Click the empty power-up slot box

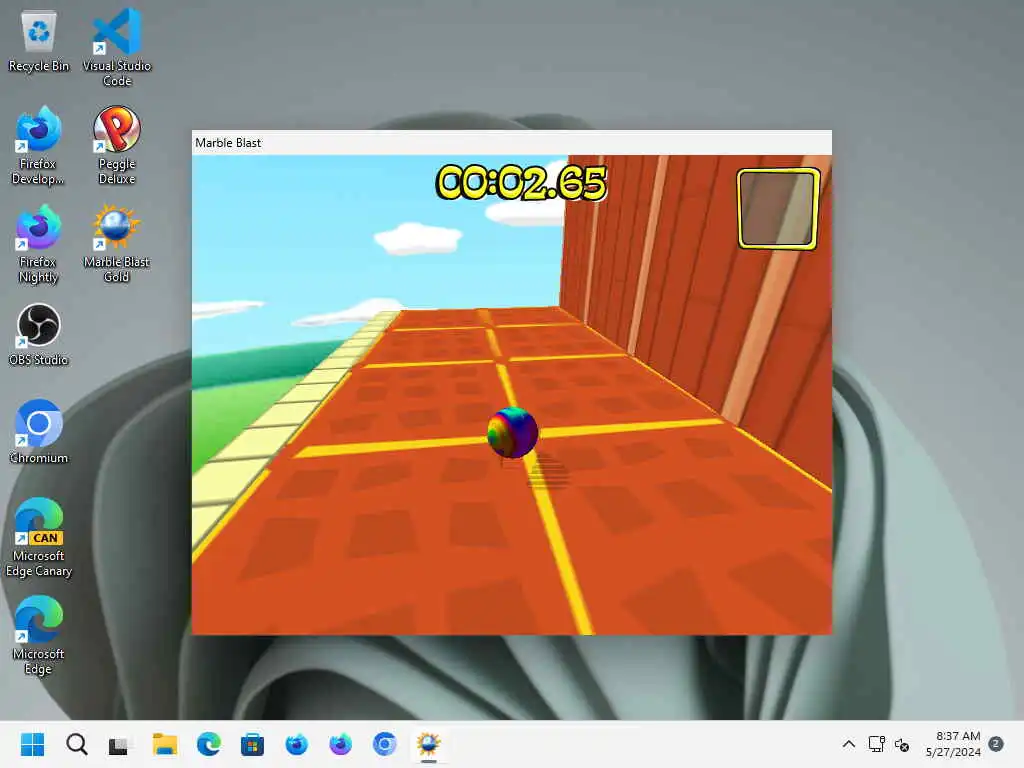click(778, 209)
